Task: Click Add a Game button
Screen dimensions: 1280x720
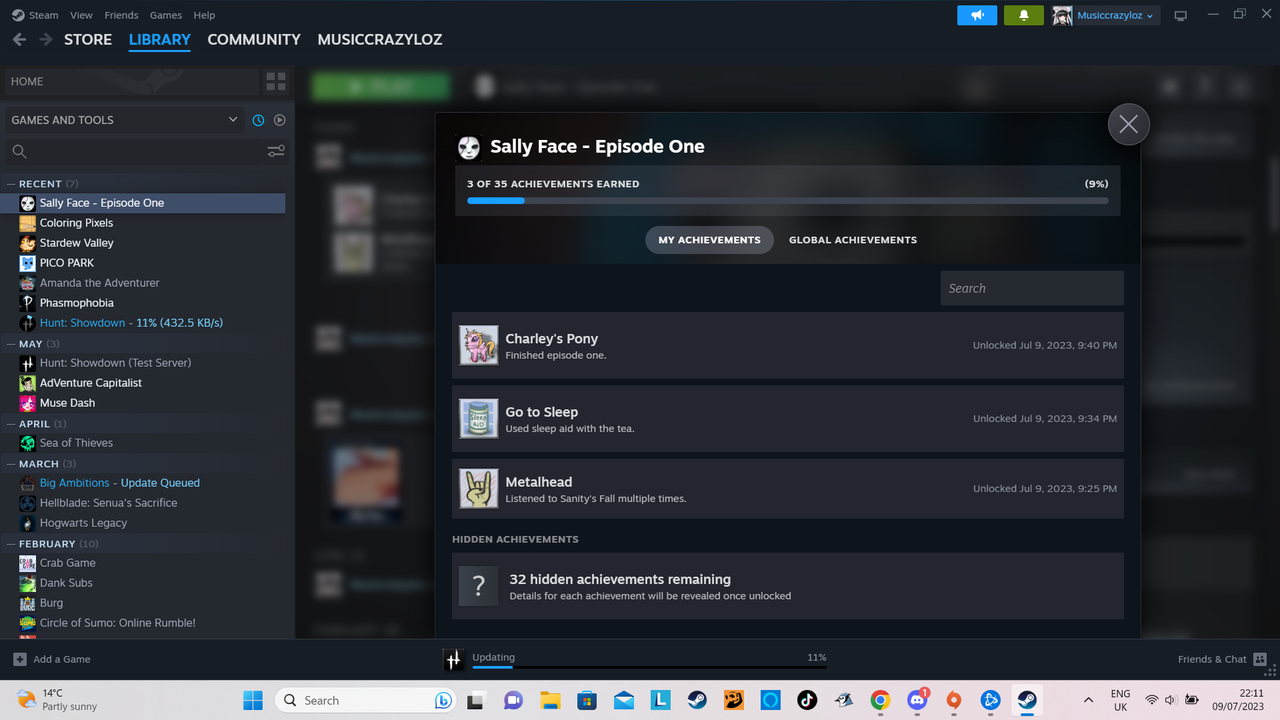Action: [52, 659]
